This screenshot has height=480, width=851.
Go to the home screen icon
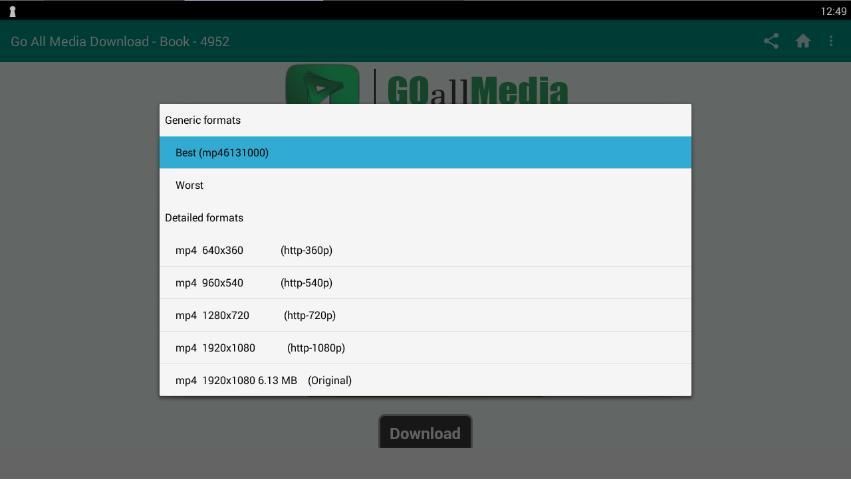pos(802,41)
